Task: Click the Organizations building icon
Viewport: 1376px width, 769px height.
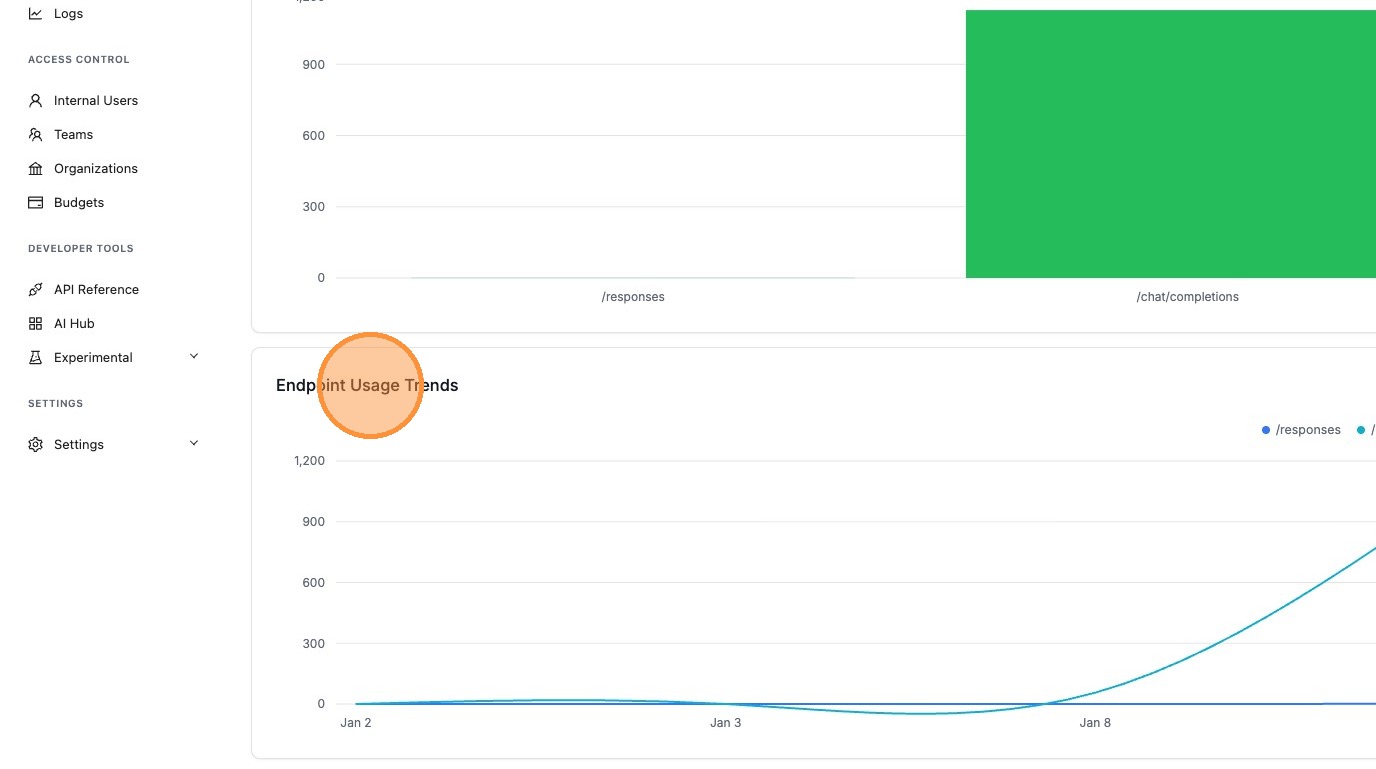Action: point(36,169)
